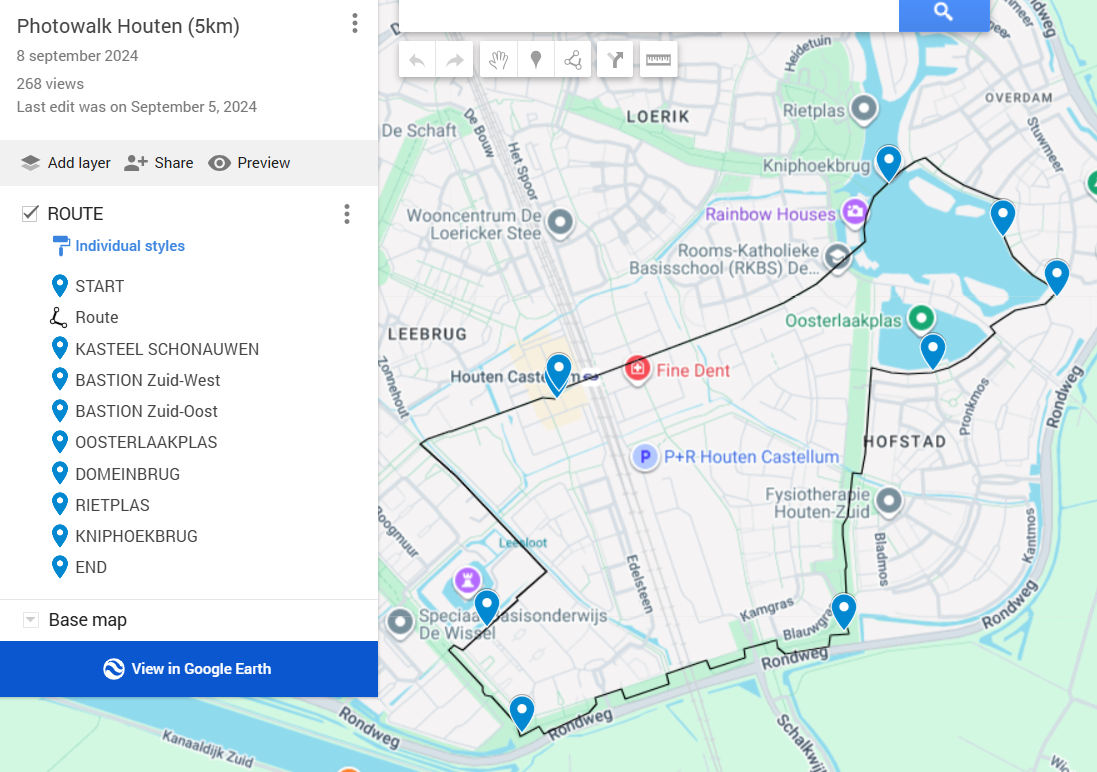Select the Draw a line tool

[x=573, y=60]
